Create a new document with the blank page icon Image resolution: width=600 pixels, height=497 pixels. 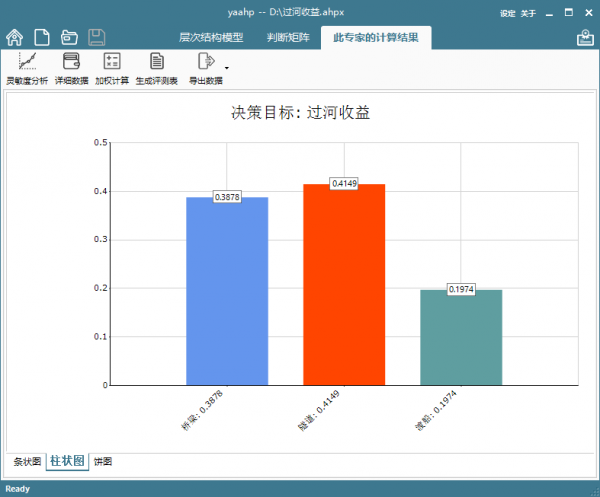click(42, 38)
